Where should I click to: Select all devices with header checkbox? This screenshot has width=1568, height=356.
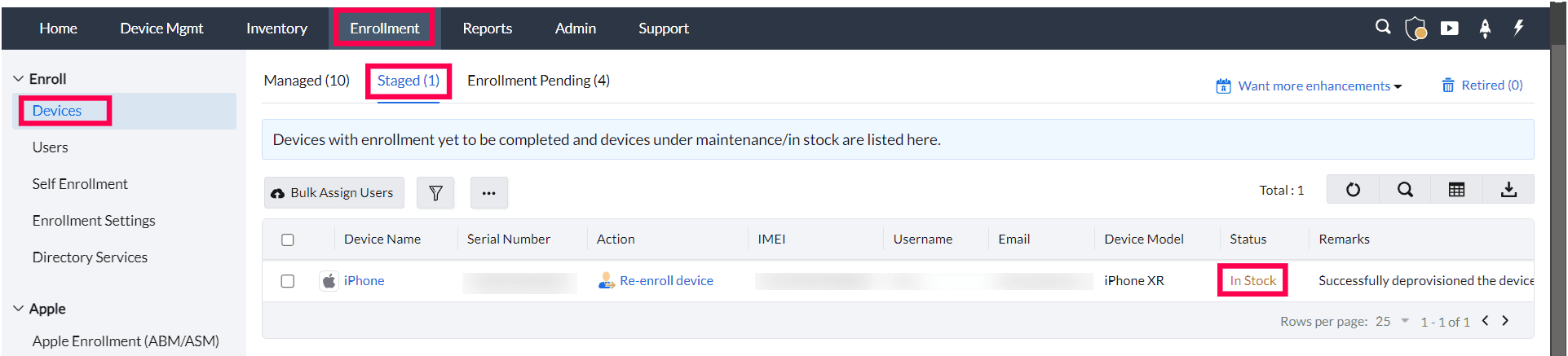[x=288, y=240]
